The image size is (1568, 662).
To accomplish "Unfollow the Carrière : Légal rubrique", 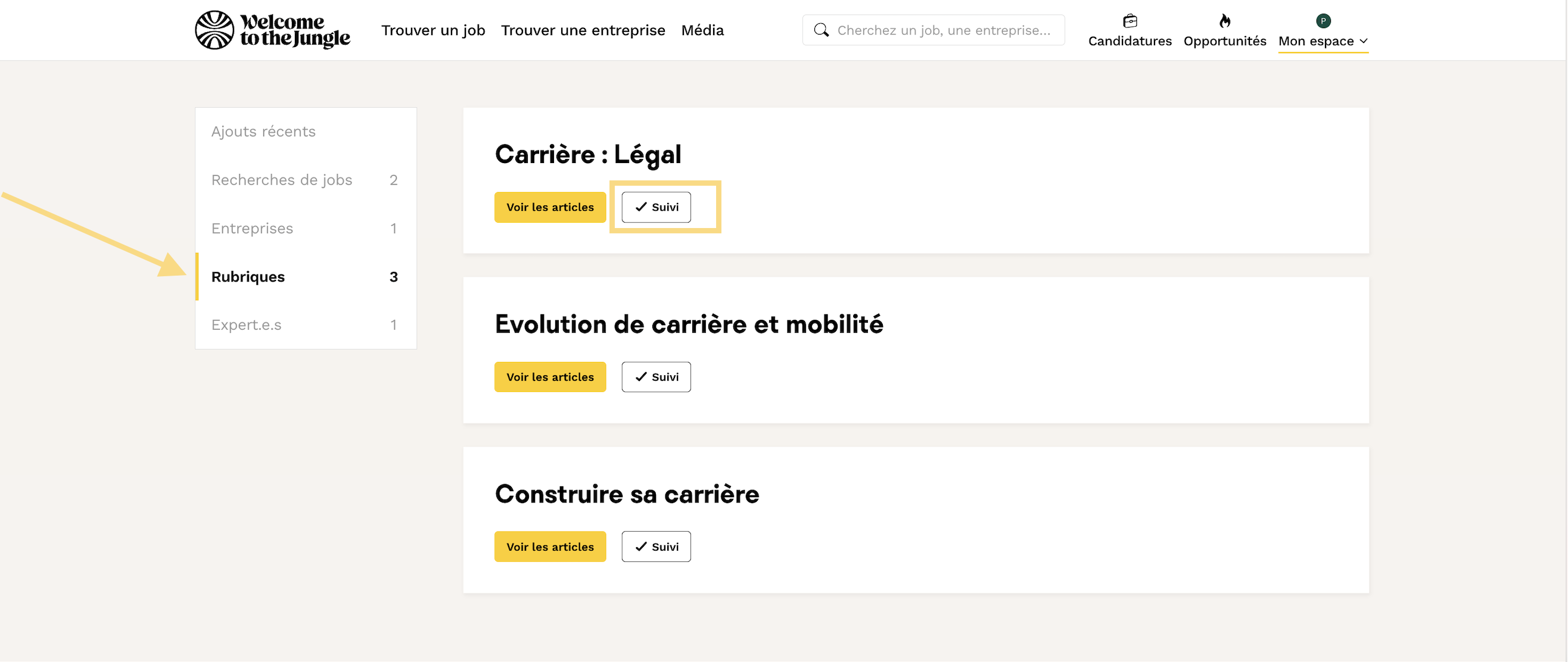I will coord(656,208).
